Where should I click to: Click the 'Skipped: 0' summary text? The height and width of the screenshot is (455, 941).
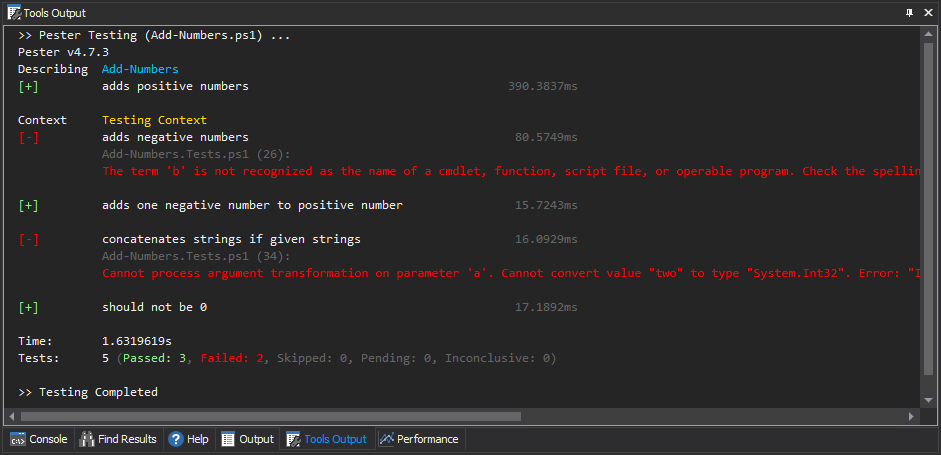coord(311,359)
